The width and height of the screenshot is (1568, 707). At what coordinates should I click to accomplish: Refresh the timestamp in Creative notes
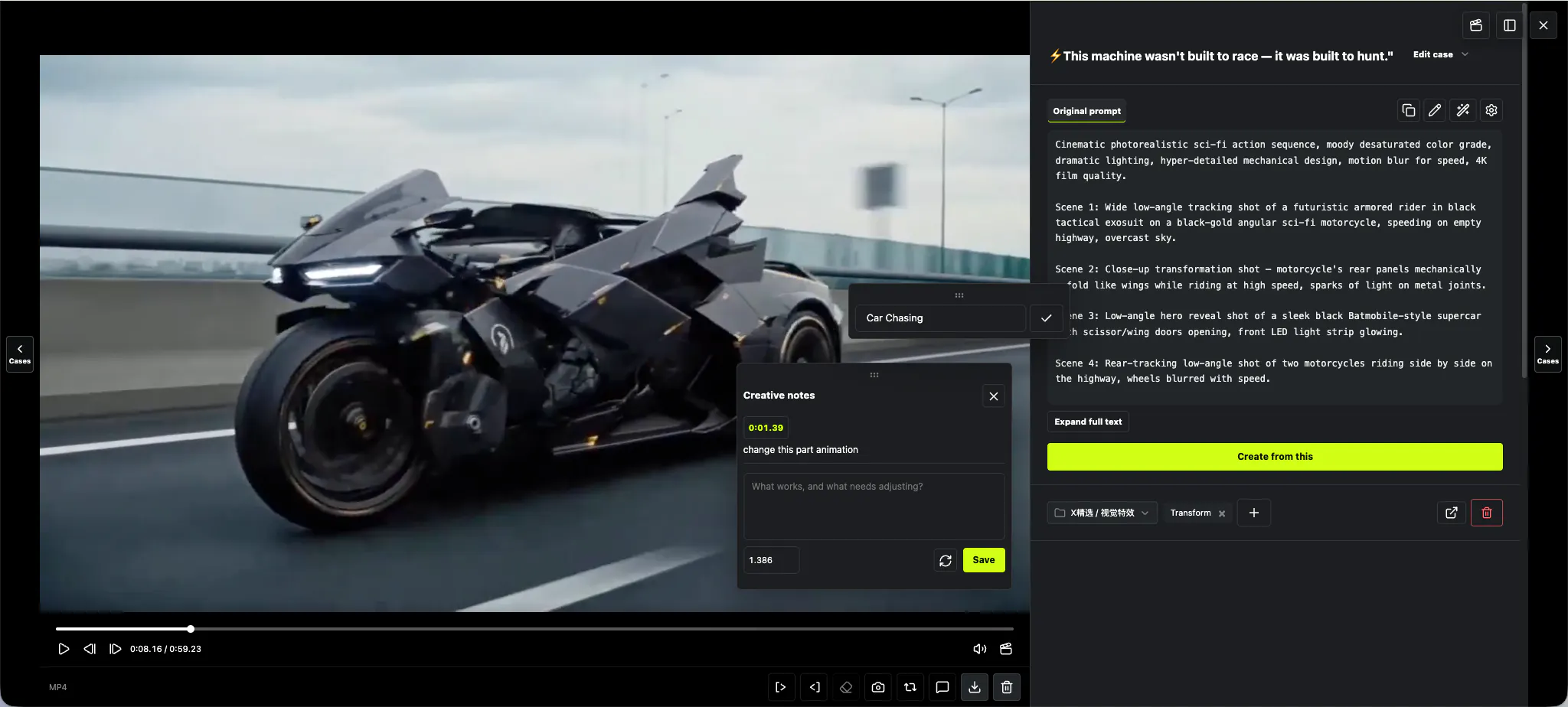(946, 560)
